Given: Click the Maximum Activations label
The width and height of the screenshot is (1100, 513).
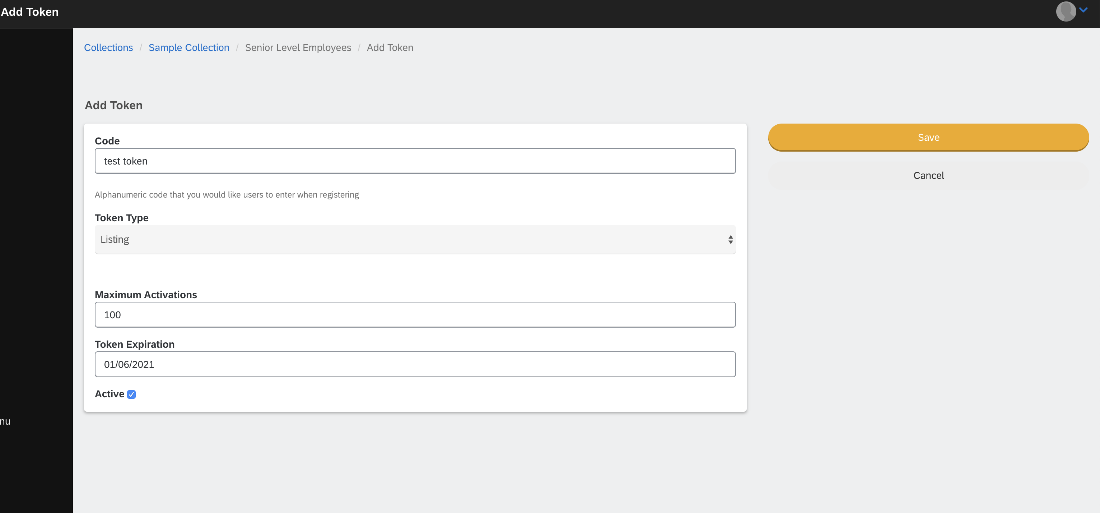Looking at the screenshot, I should (146, 295).
